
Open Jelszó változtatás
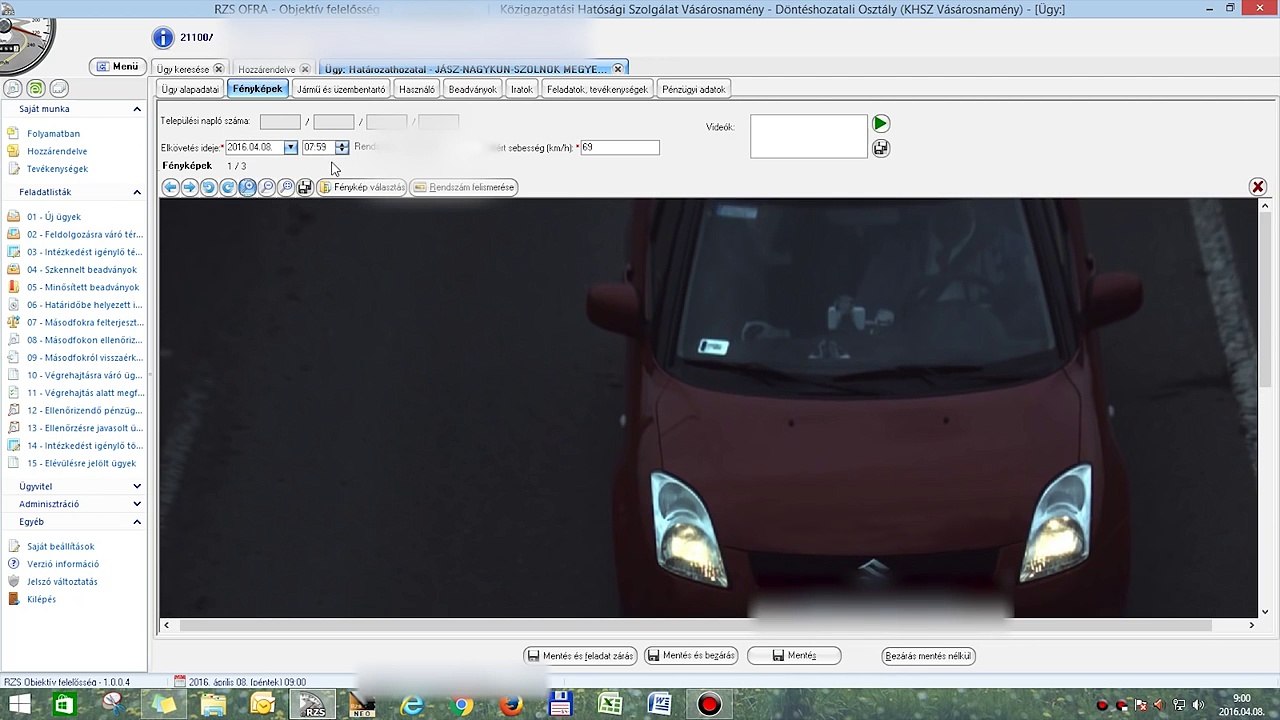coord(62,582)
